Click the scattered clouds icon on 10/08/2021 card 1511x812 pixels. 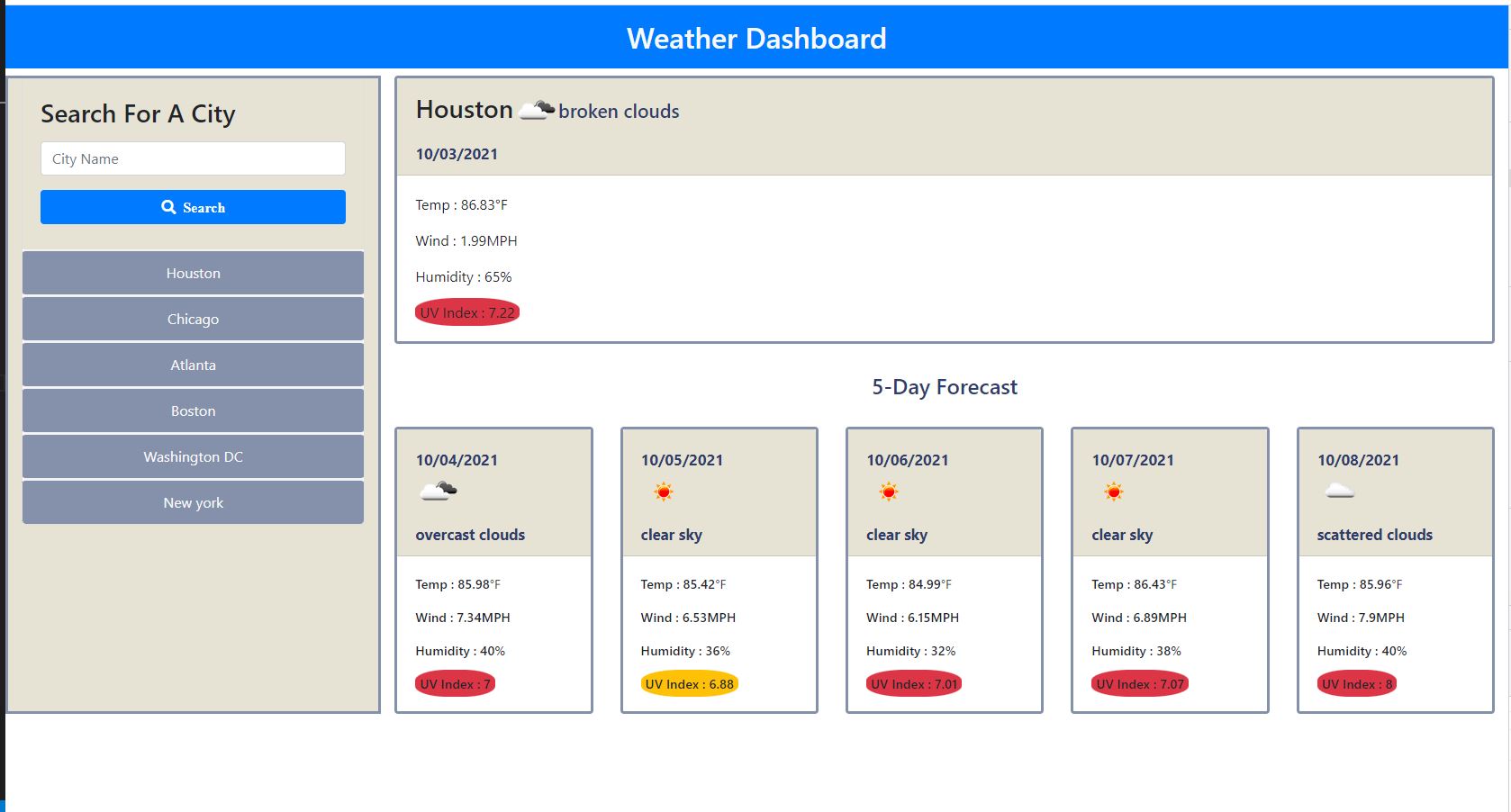coord(1339,491)
